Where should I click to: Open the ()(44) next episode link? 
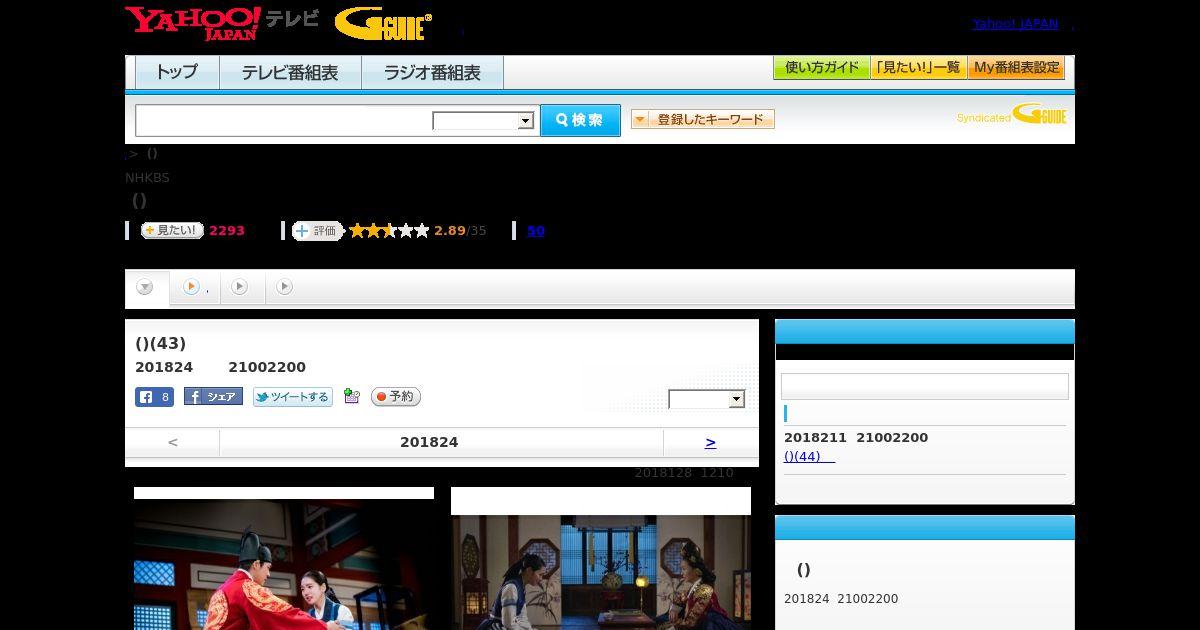809,457
